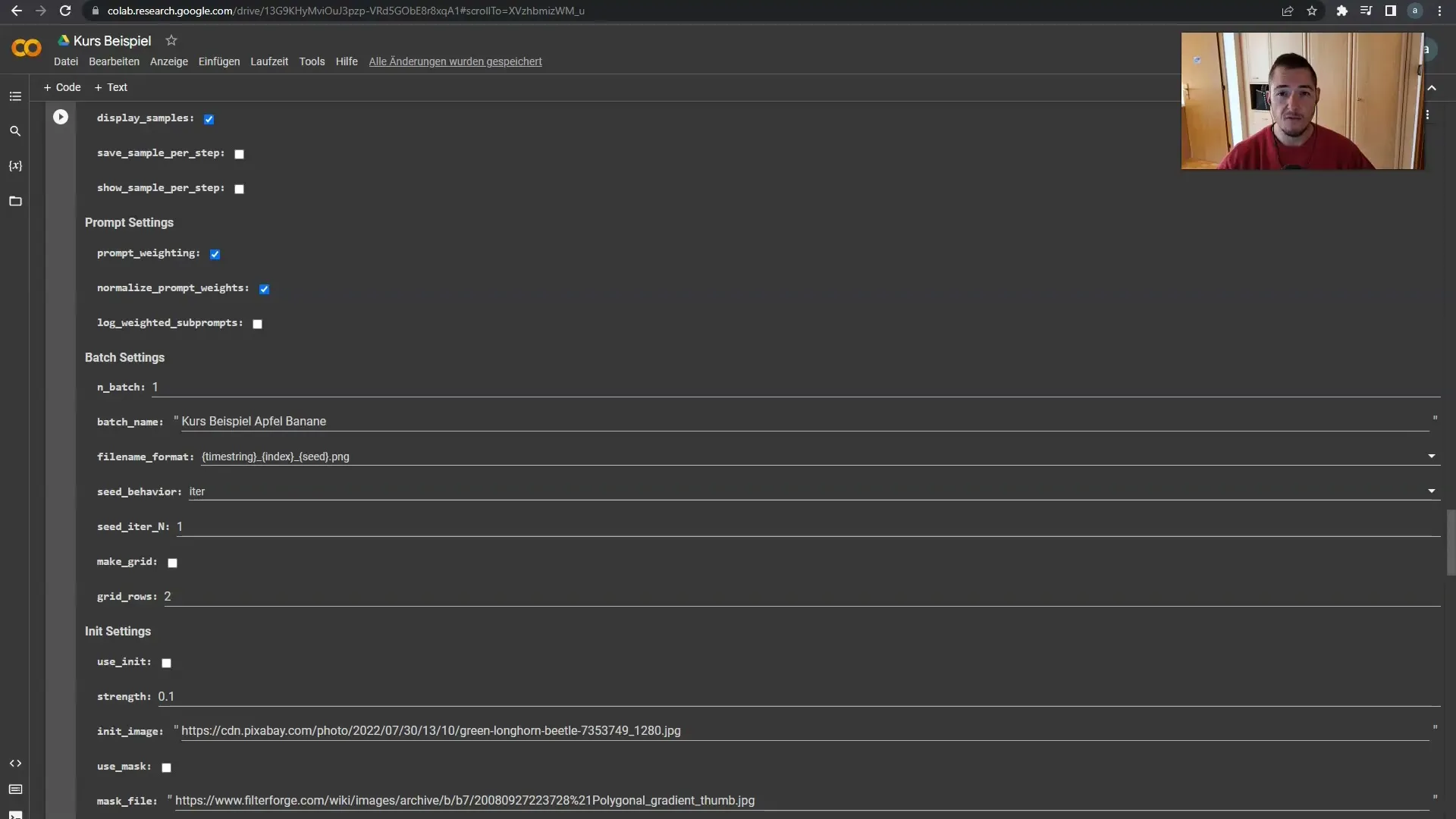Open cell options three-dot menu

pos(1427,115)
